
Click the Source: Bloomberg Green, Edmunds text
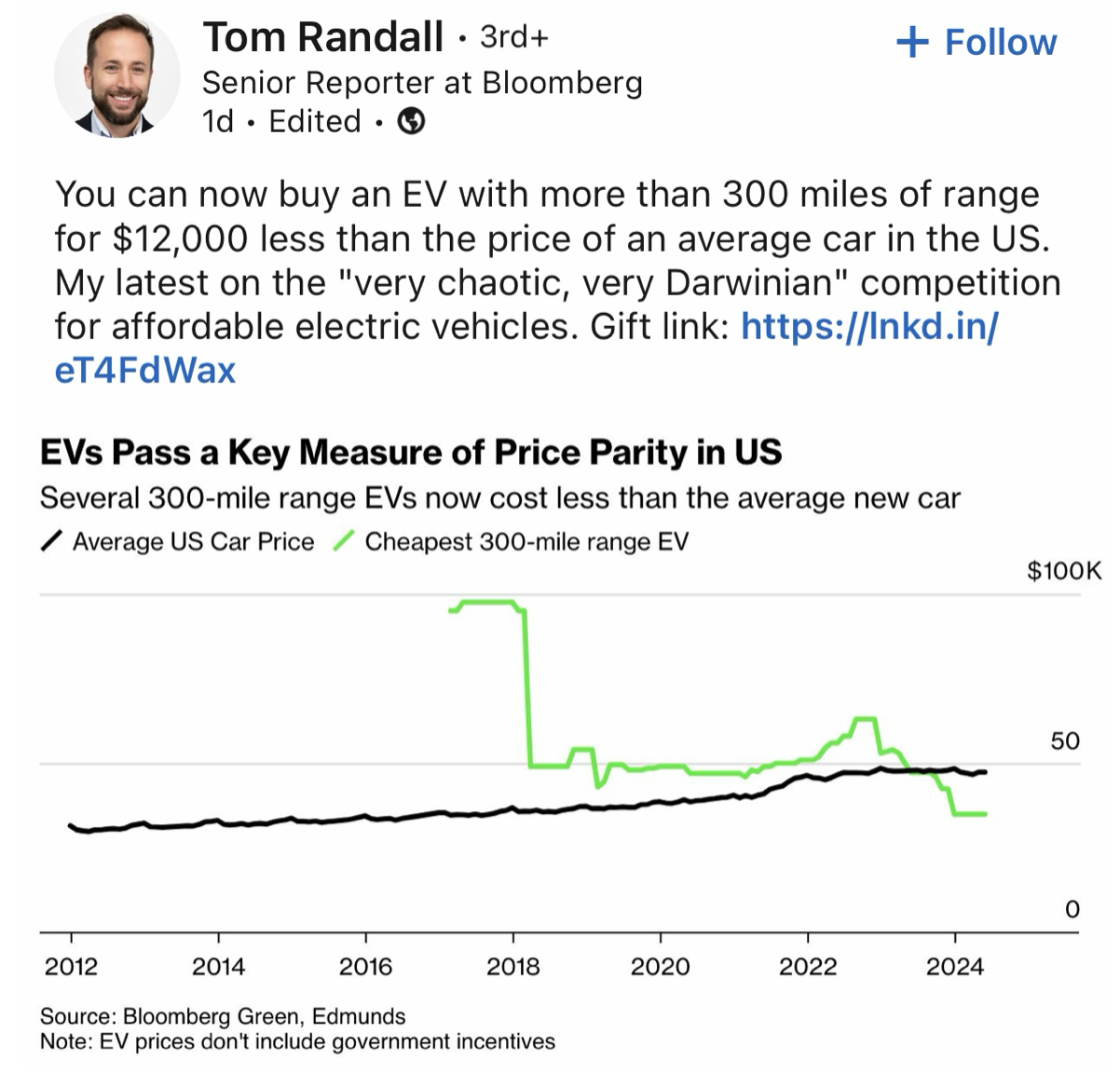point(223,1015)
